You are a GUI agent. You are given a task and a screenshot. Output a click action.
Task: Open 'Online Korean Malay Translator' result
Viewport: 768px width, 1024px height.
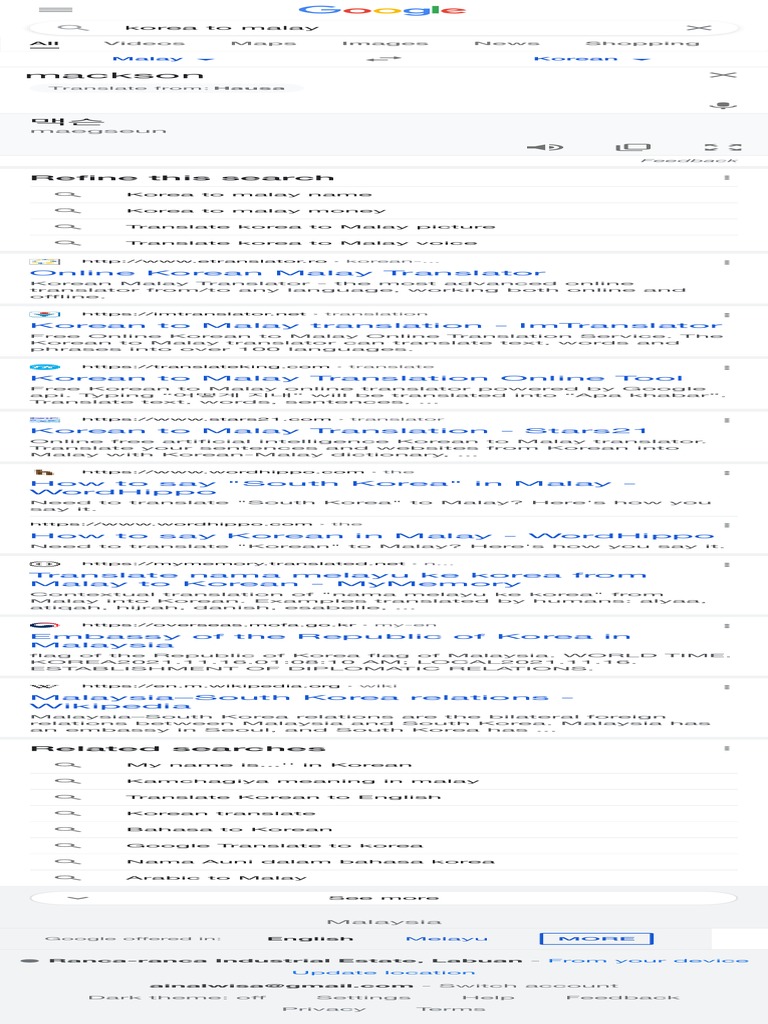pyautogui.click(x=287, y=273)
